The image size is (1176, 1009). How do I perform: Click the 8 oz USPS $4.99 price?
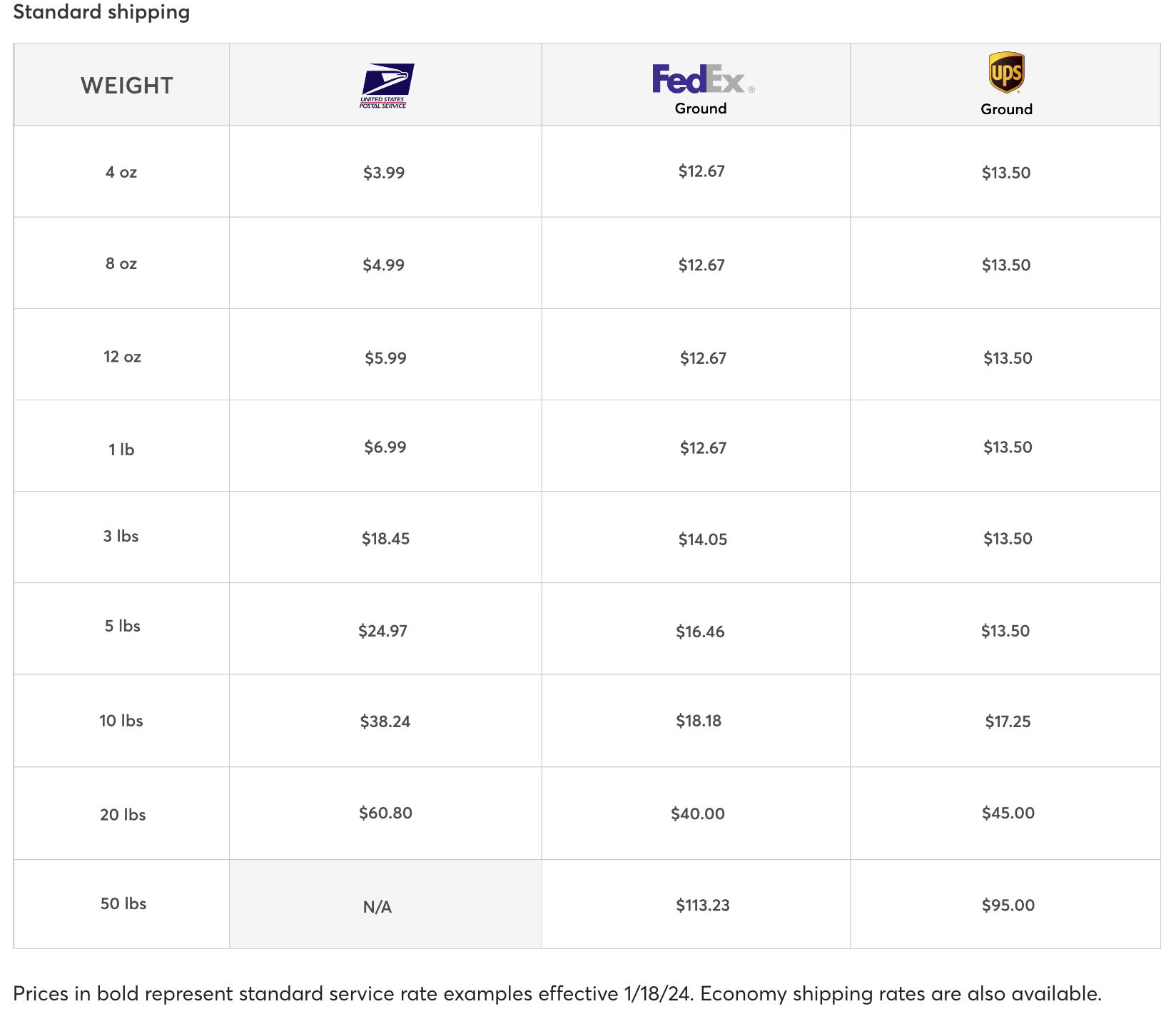[384, 265]
